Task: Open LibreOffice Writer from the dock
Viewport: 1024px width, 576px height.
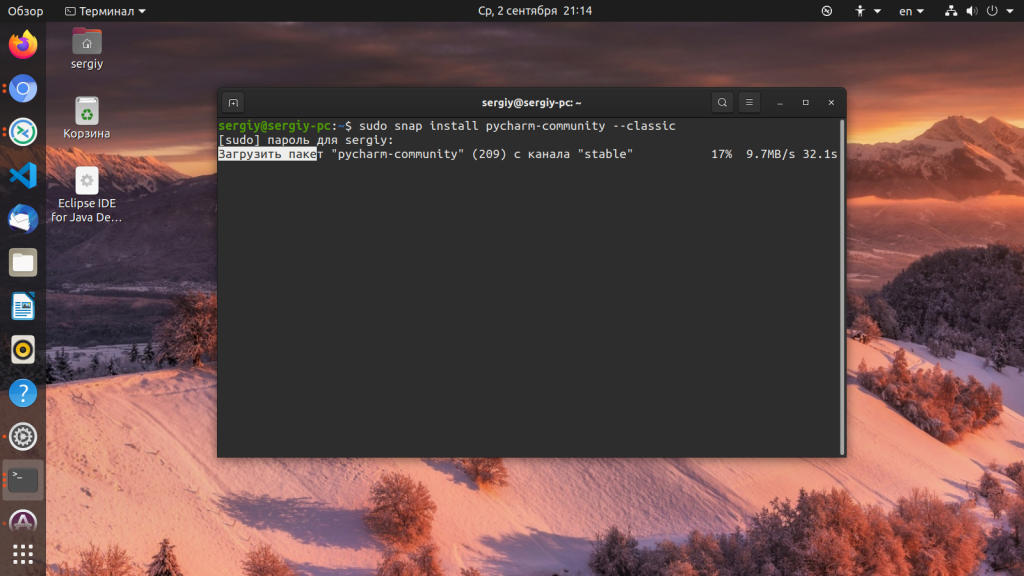Action: tap(22, 306)
